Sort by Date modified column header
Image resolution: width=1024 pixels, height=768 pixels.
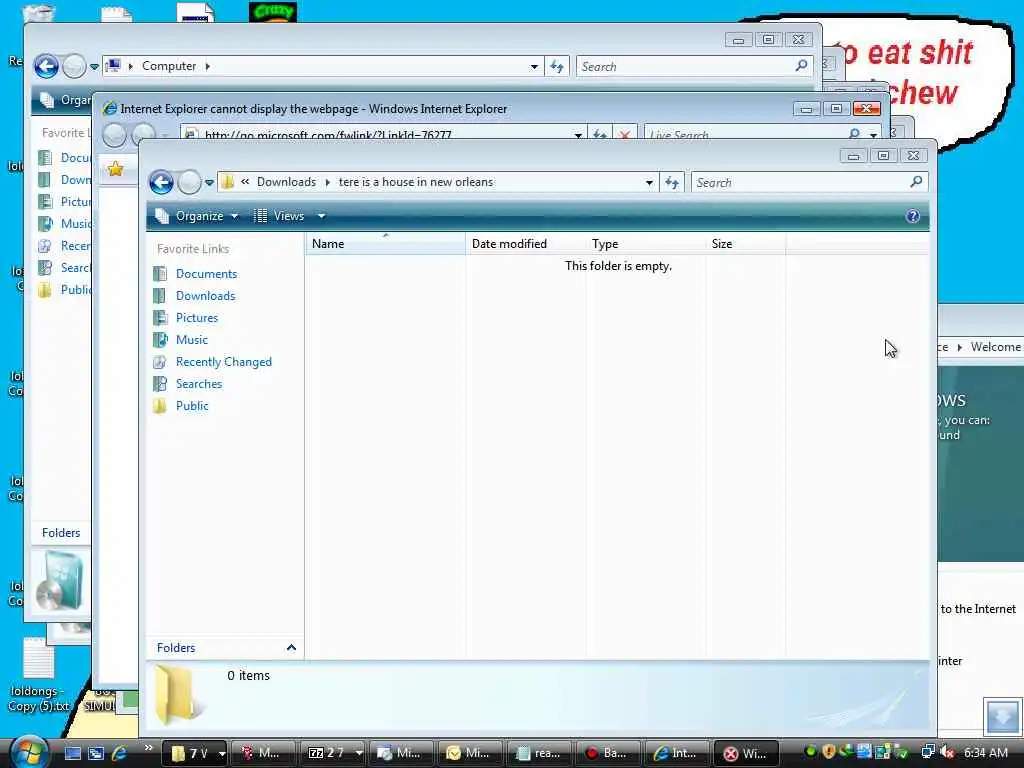[x=526, y=244]
